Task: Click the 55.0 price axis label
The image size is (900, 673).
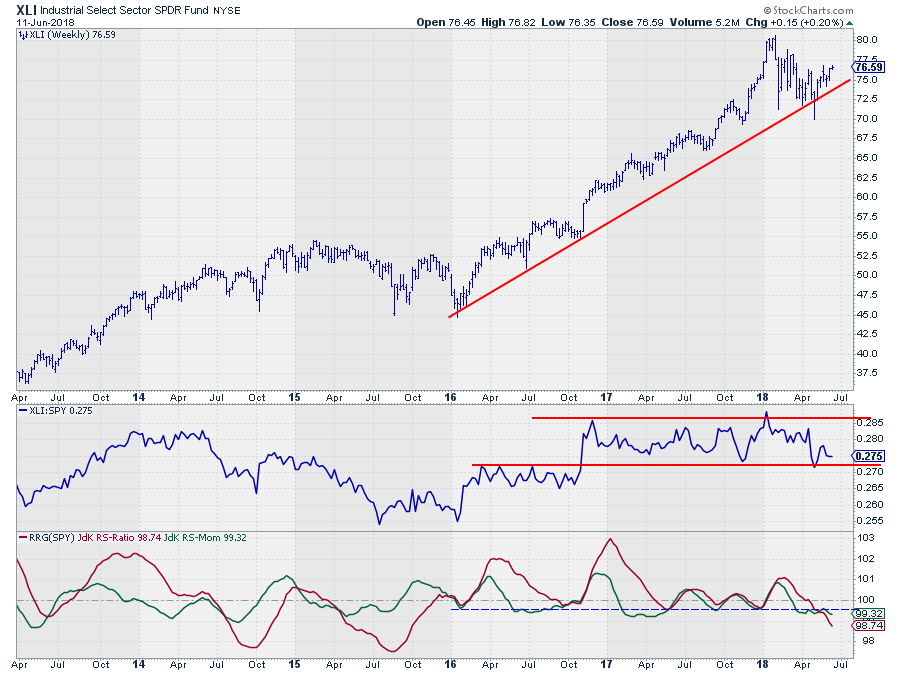Action: (x=866, y=236)
